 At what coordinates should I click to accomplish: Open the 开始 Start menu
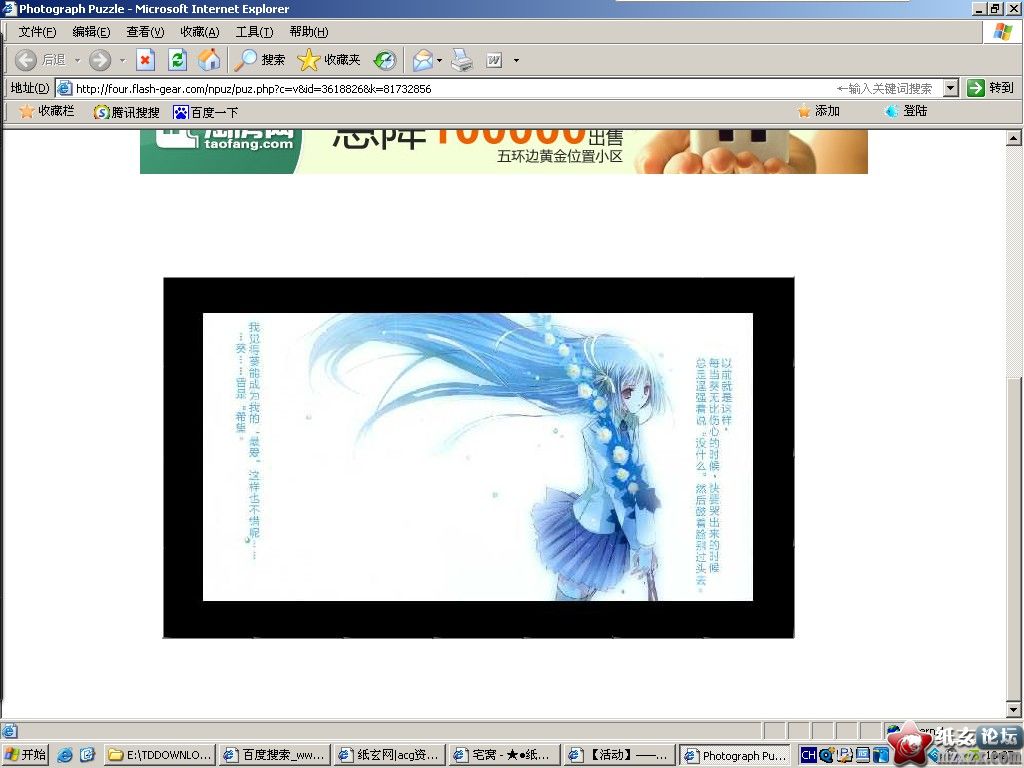pyautogui.click(x=25, y=755)
